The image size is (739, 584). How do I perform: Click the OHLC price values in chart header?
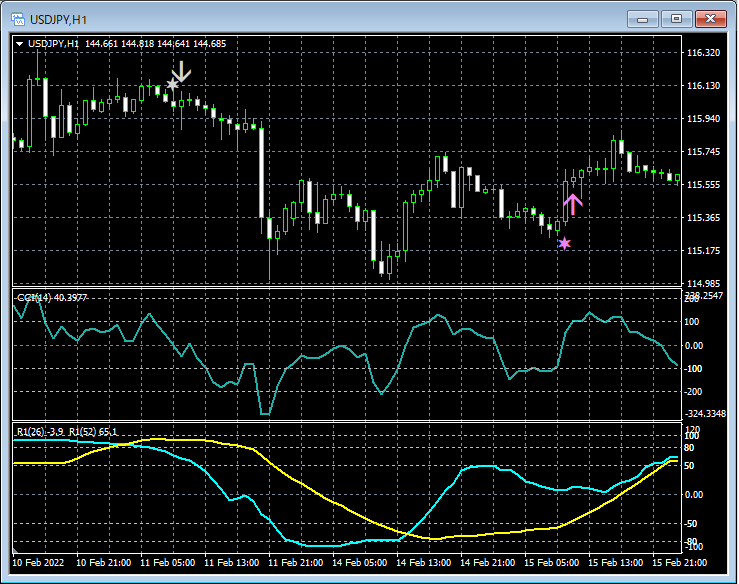[155, 43]
